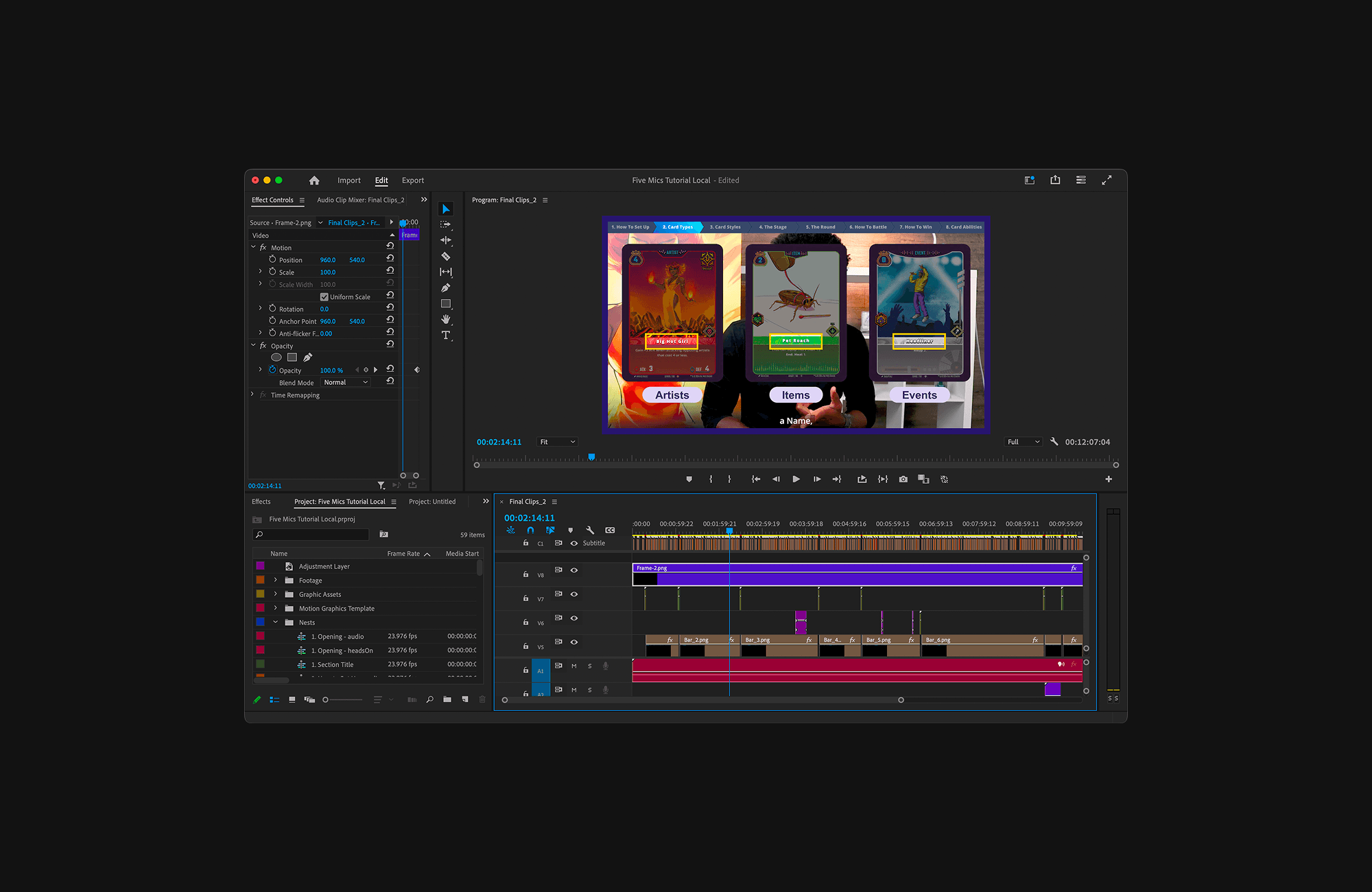Open timeline display settings wrench
Viewport: 1372px width, 892px height.
click(x=590, y=530)
